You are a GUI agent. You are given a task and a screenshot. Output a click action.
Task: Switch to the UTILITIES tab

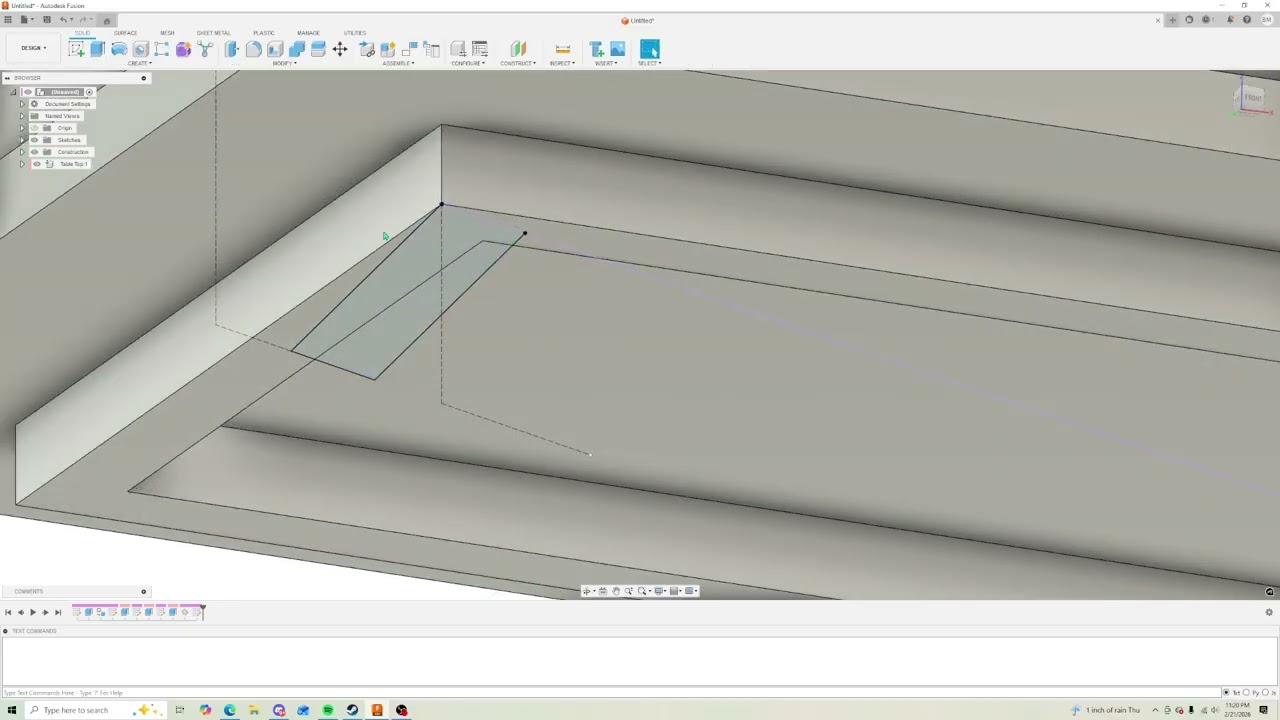click(355, 33)
